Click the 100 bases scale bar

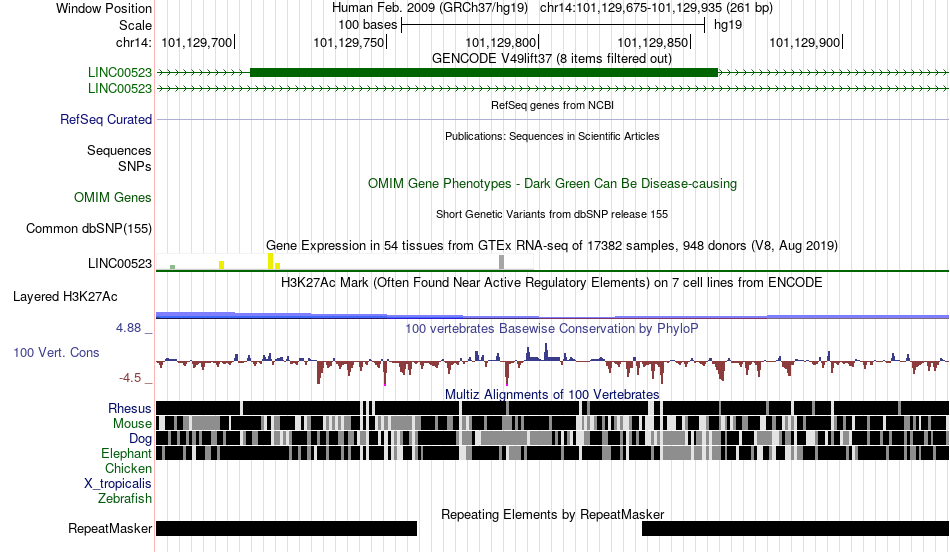click(x=553, y=25)
